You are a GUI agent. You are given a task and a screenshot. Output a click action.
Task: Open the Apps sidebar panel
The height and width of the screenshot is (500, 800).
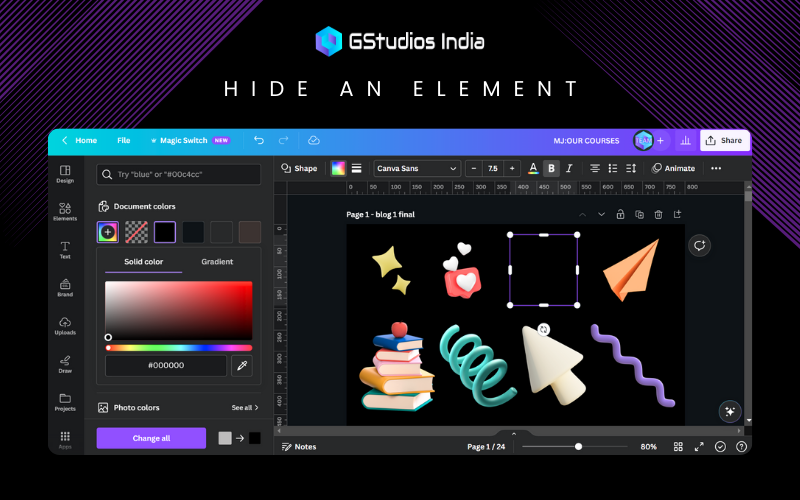click(x=65, y=439)
